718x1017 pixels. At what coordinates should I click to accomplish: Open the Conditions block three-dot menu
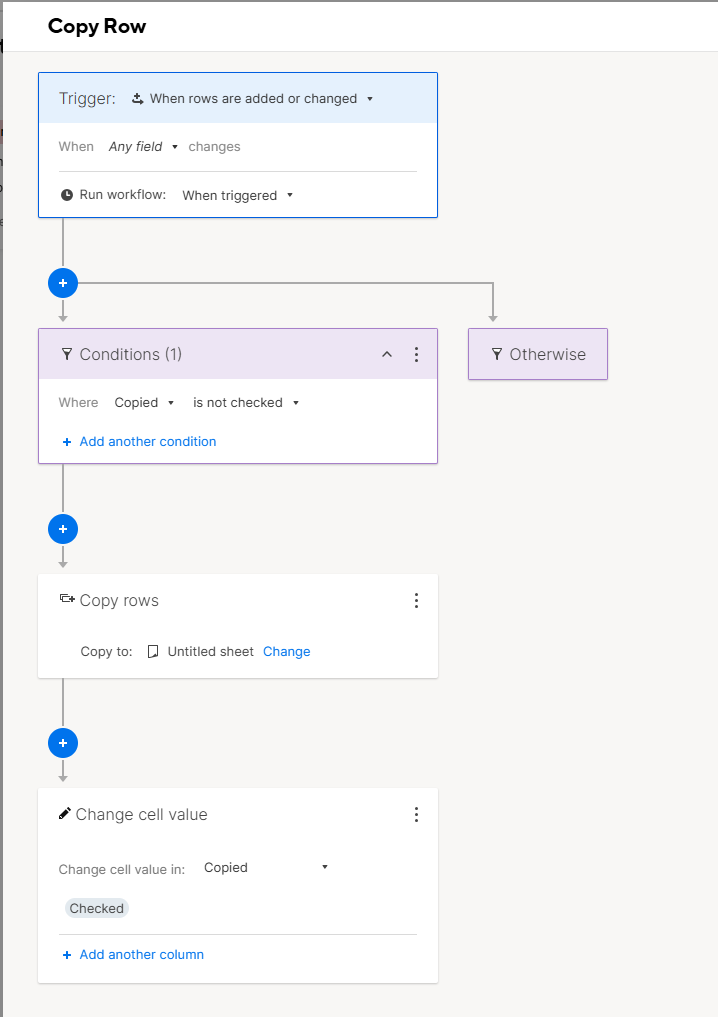[x=416, y=354]
